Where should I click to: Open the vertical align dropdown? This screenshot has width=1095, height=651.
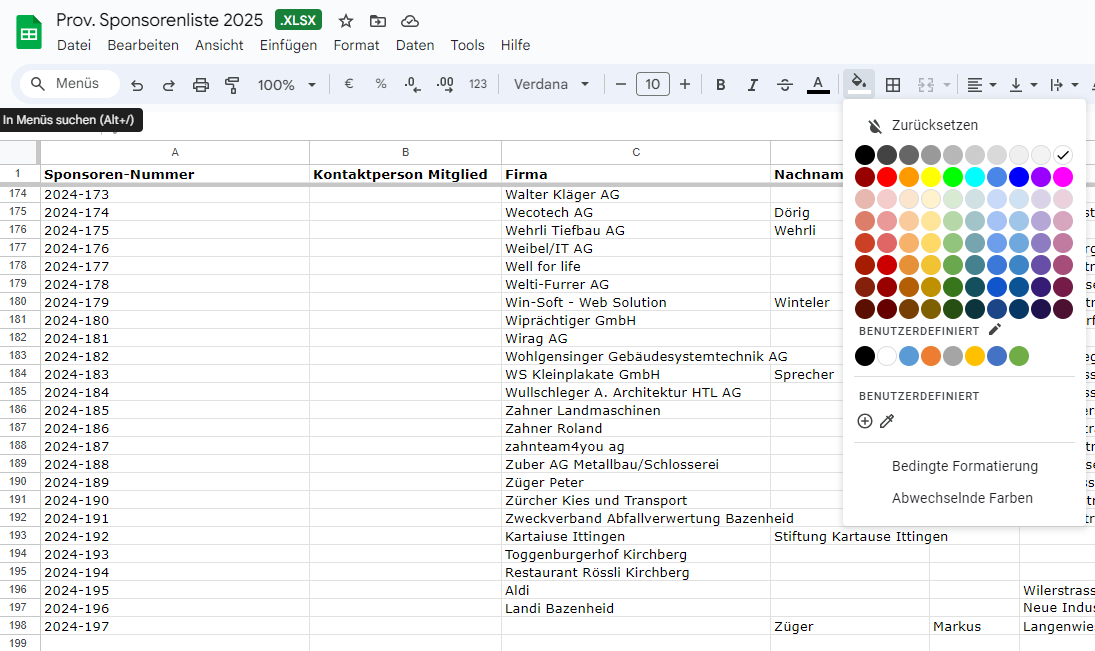pyautogui.click(x=1023, y=85)
